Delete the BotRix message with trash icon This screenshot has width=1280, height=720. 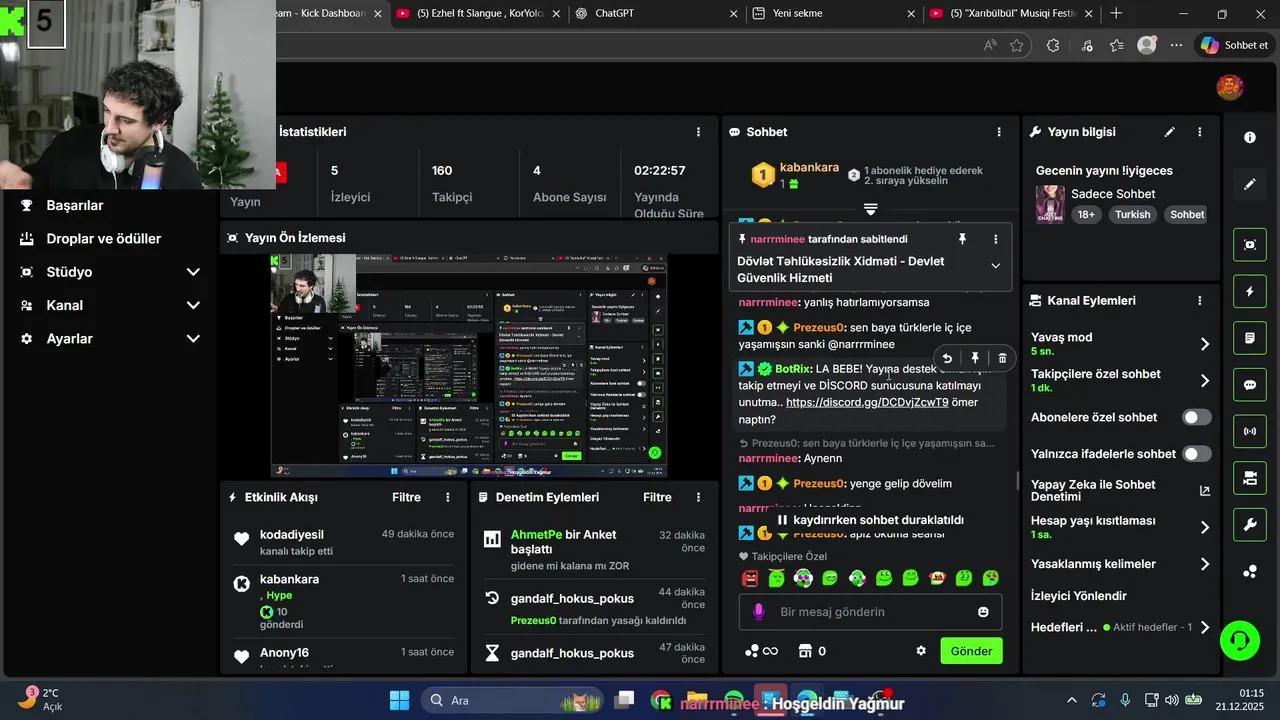click(1002, 358)
